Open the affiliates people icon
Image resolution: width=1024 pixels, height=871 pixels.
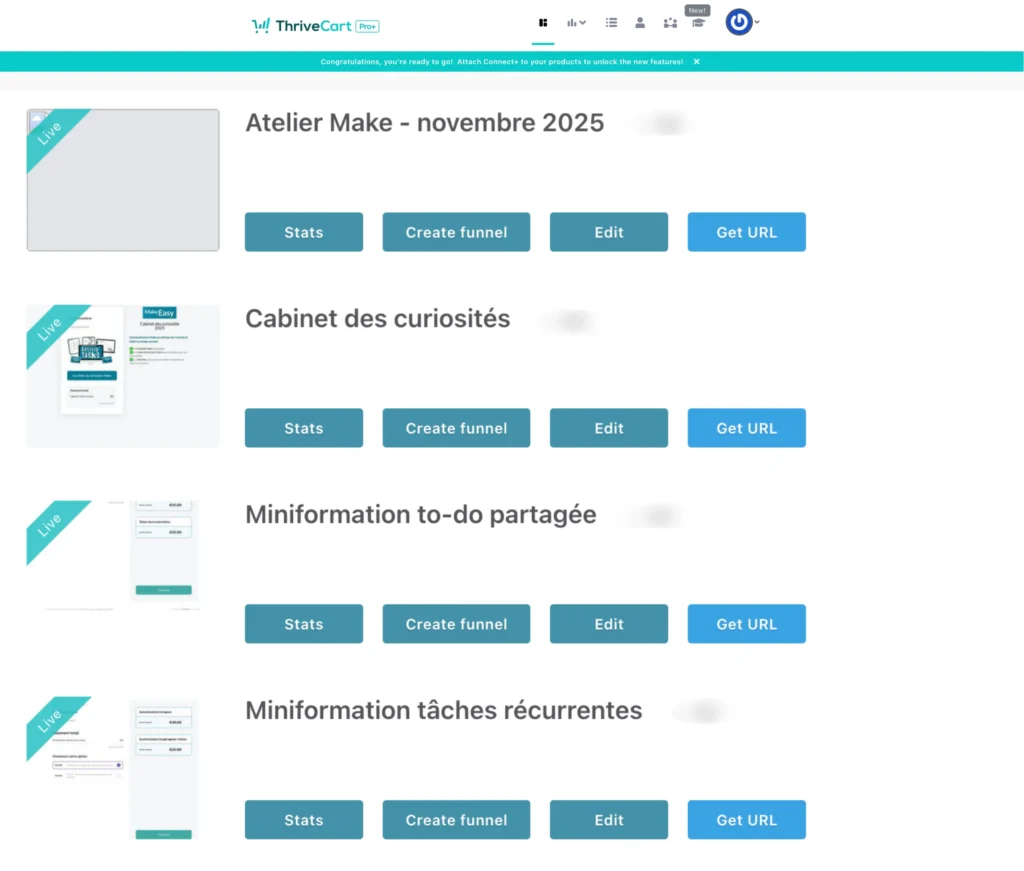(669, 22)
